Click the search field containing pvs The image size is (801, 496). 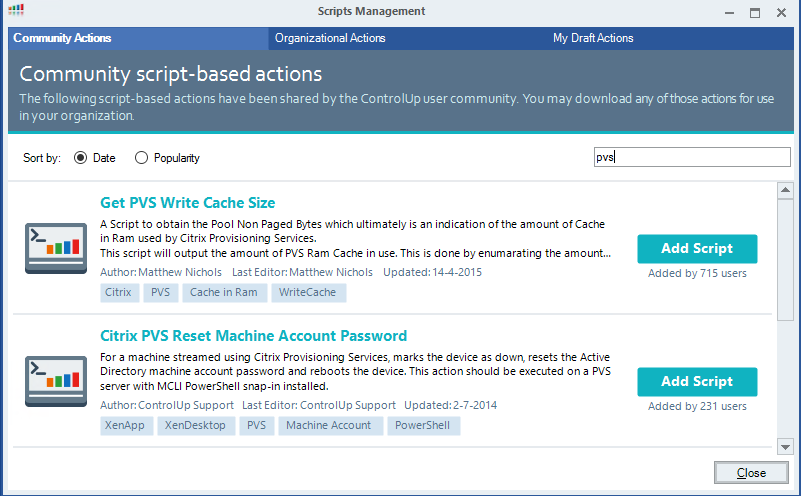[692, 157]
